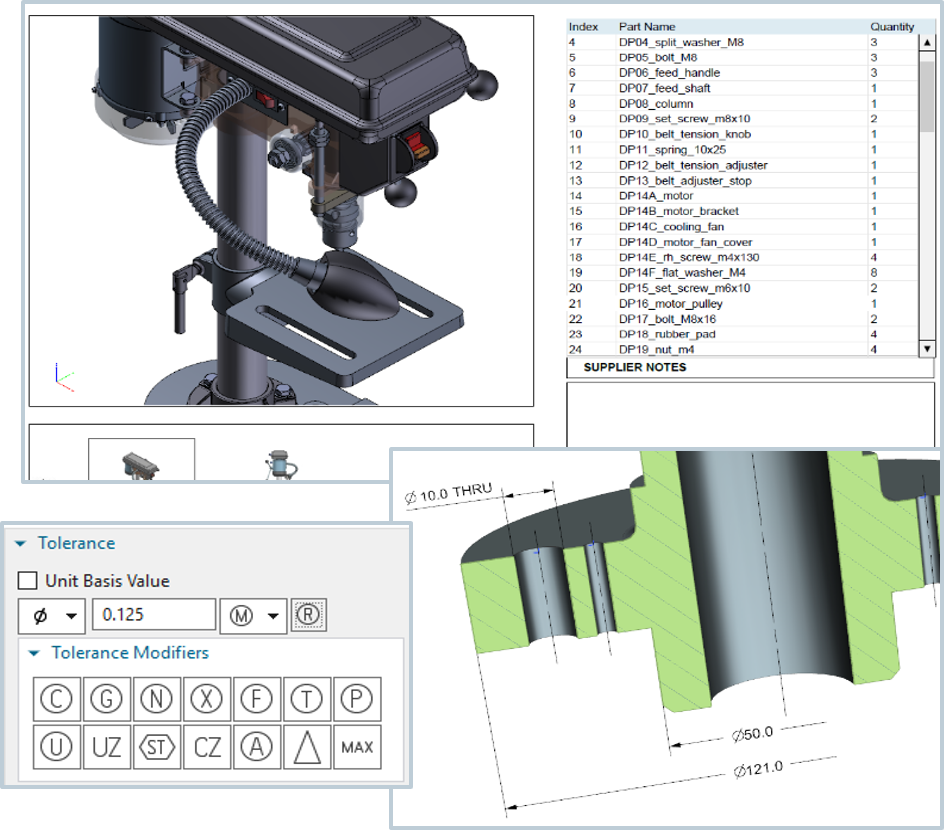Collapse the Tolerance section
This screenshot has width=944, height=830.
(x=20, y=544)
